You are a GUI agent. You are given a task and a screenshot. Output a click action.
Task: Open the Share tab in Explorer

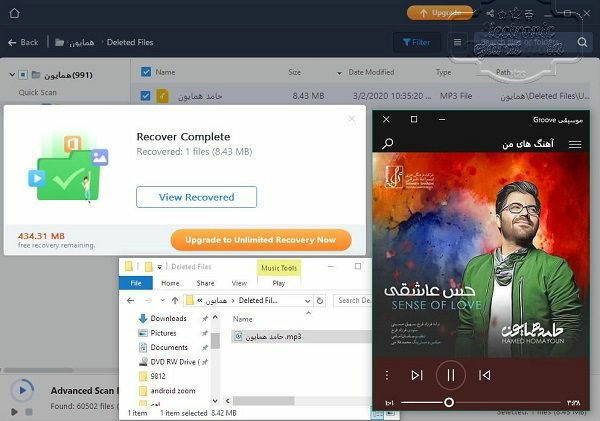pos(205,283)
